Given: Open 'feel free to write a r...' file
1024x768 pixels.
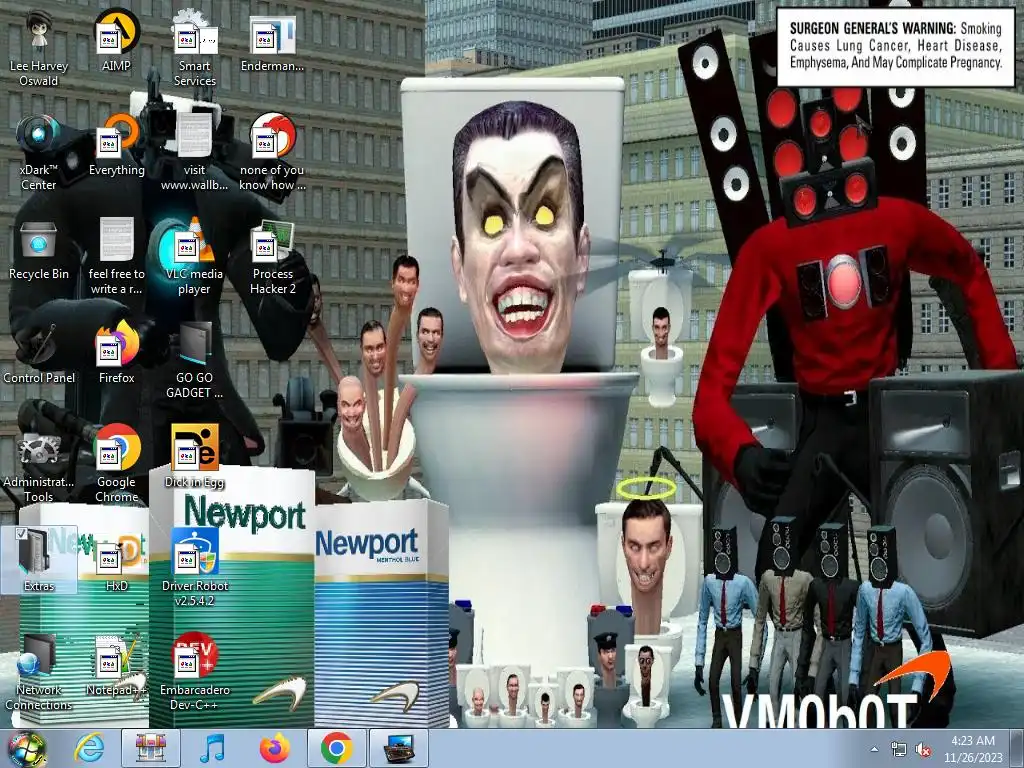Looking at the screenshot, I should click(x=116, y=256).
